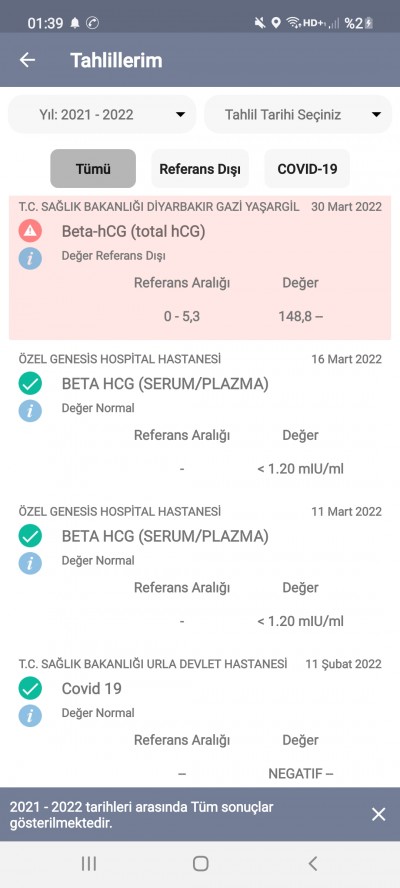Screen dimensions: 400x888
Task: Select the Tümü filter tab
Action: tap(93, 168)
